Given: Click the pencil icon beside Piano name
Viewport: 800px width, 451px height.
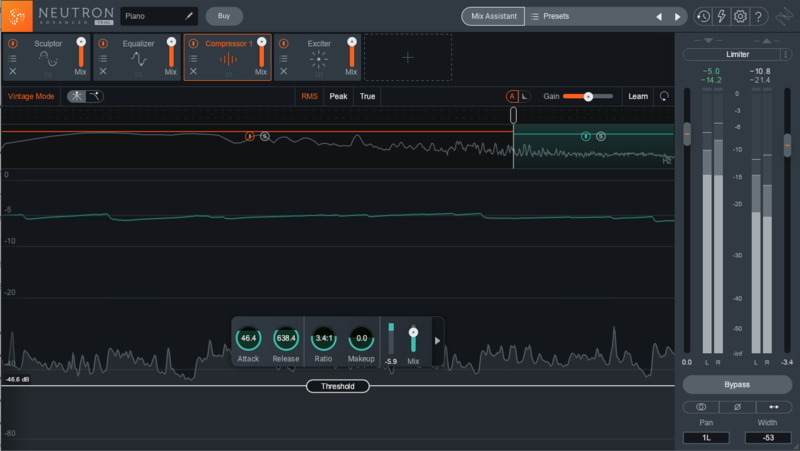Looking at the screenshot, I should point(187,16).
